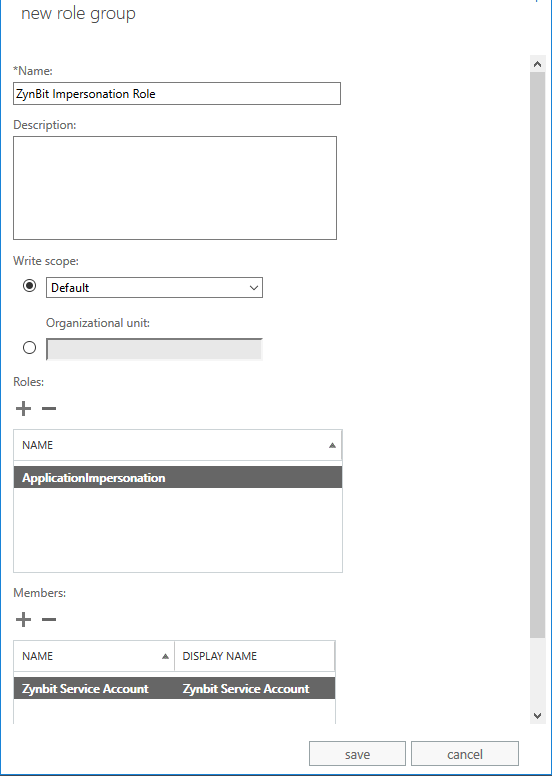The height and width of the screenshot is (776, 552).
Task: Click the cancel button
Action: (465, 754)
